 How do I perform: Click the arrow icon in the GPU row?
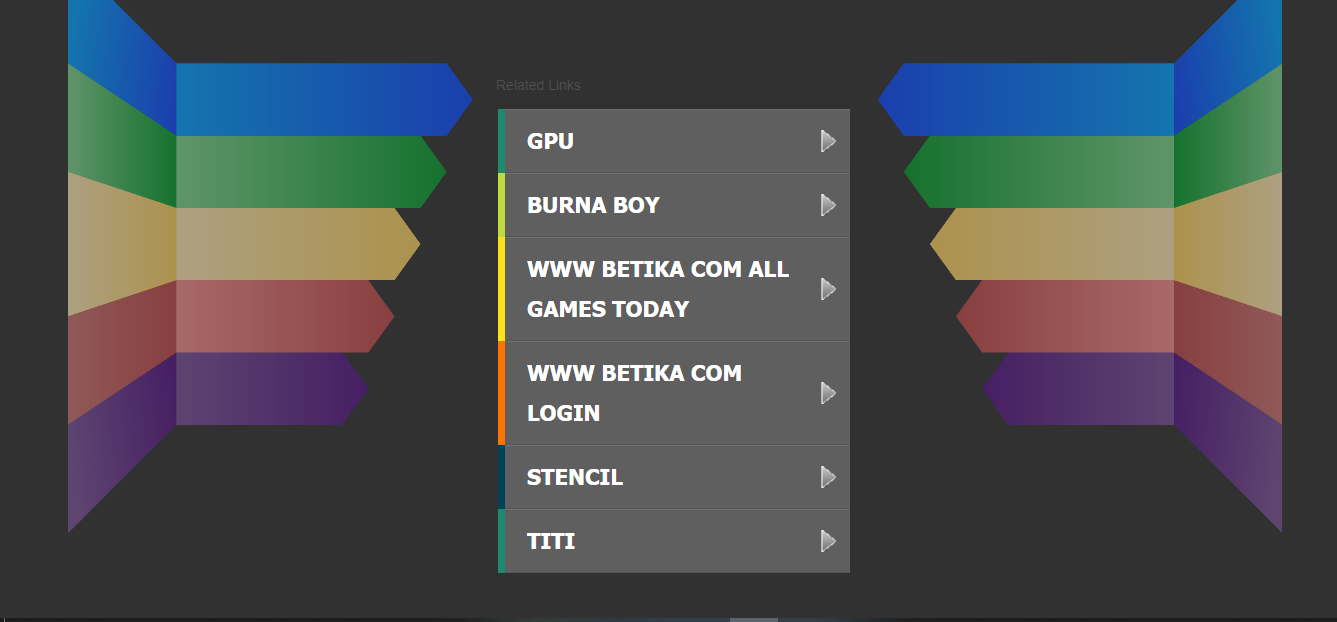828,141
